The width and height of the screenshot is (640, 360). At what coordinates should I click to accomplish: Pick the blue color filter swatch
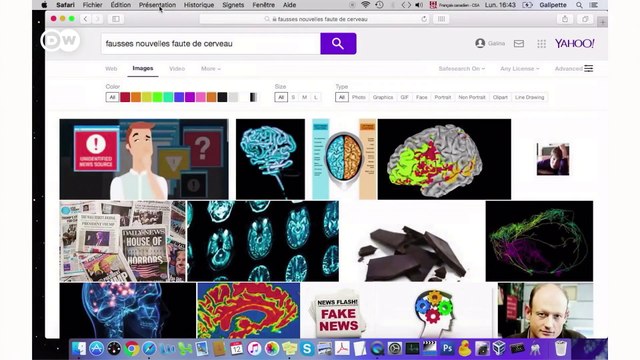click(179, 97)
